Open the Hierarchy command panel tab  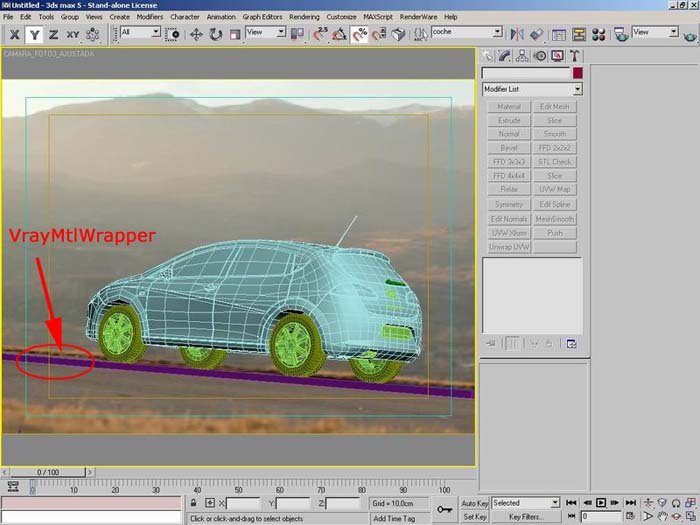pos(523,56)
